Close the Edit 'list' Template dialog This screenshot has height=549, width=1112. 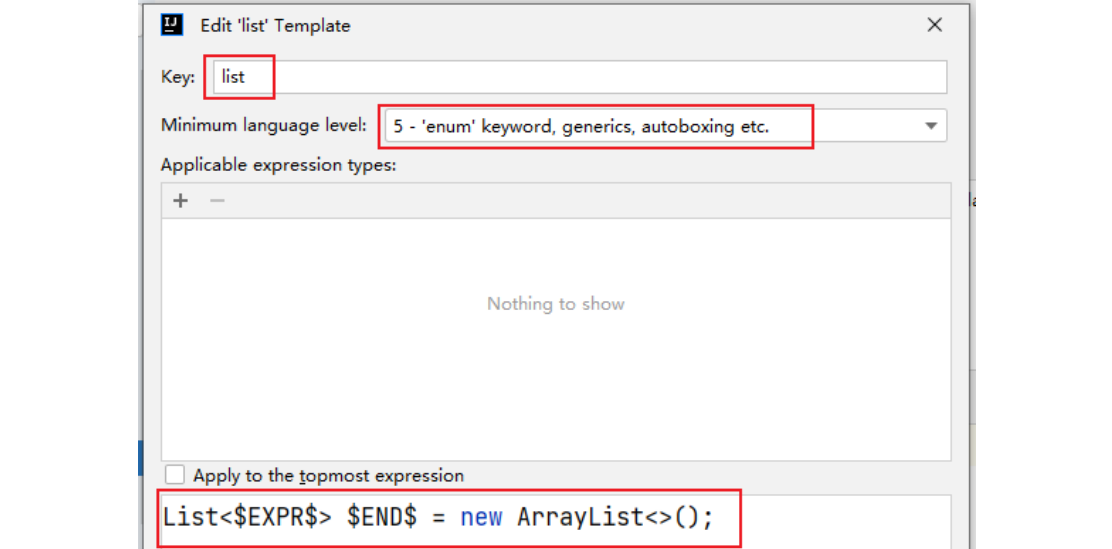point(934,25)
